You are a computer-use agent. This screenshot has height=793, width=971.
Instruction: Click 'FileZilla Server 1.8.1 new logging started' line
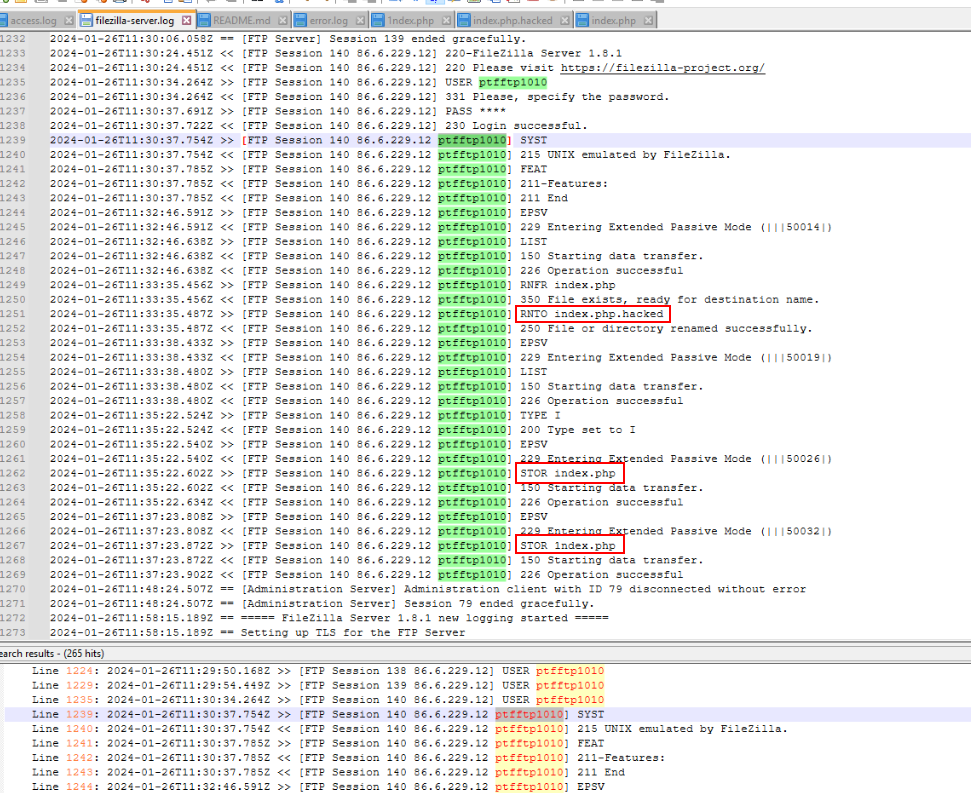(x=424, y=618)
